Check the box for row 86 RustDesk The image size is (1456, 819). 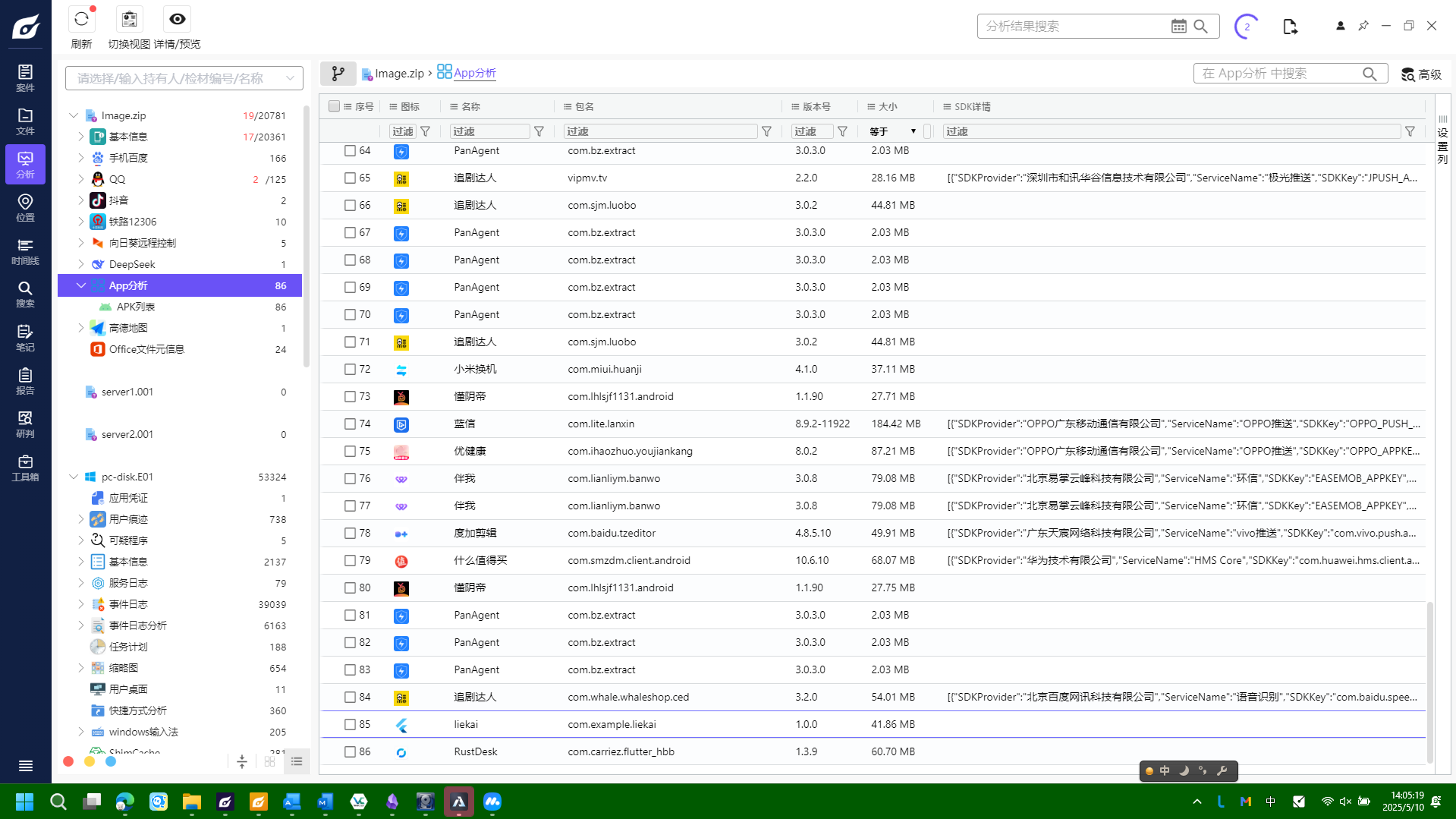(350, 751)
